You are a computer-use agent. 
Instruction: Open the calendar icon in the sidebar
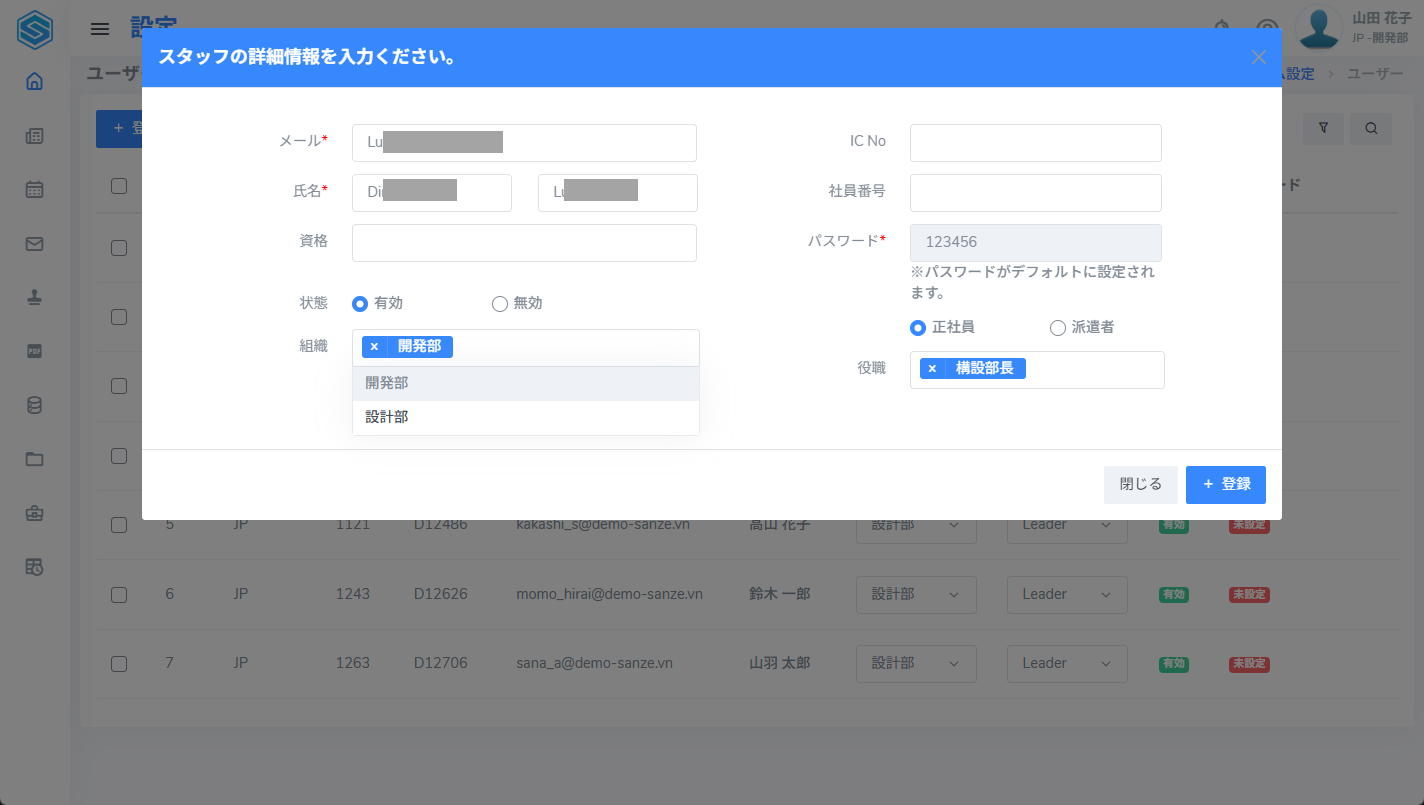[x=34, y=189]
